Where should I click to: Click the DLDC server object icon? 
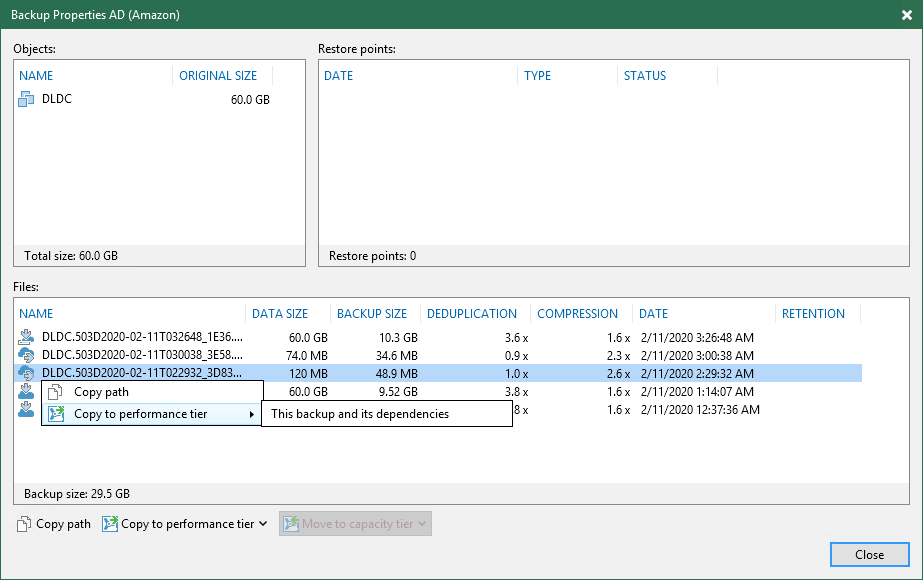pyautogui.click(x=27, y=100)
